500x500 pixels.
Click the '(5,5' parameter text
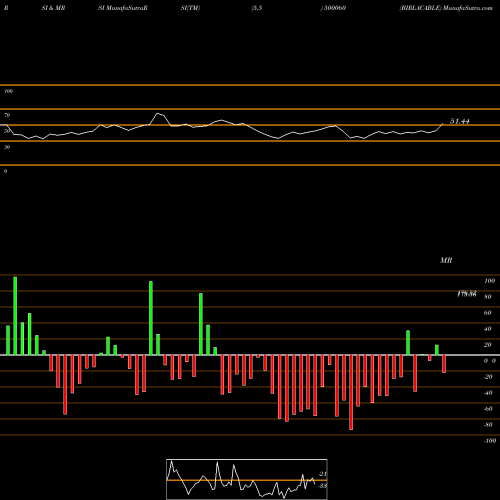click(x=257, y=8)
